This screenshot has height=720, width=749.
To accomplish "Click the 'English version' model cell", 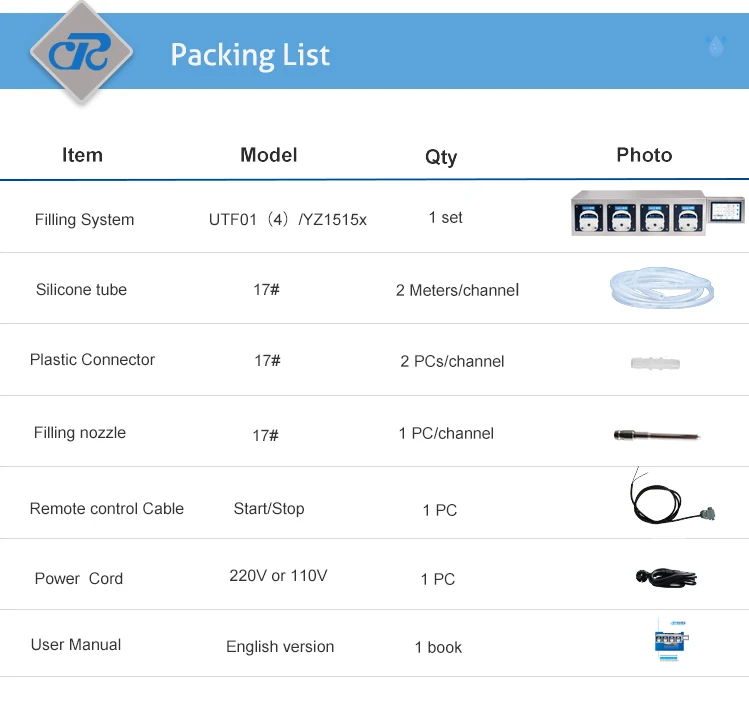I will tap(280, 647).
